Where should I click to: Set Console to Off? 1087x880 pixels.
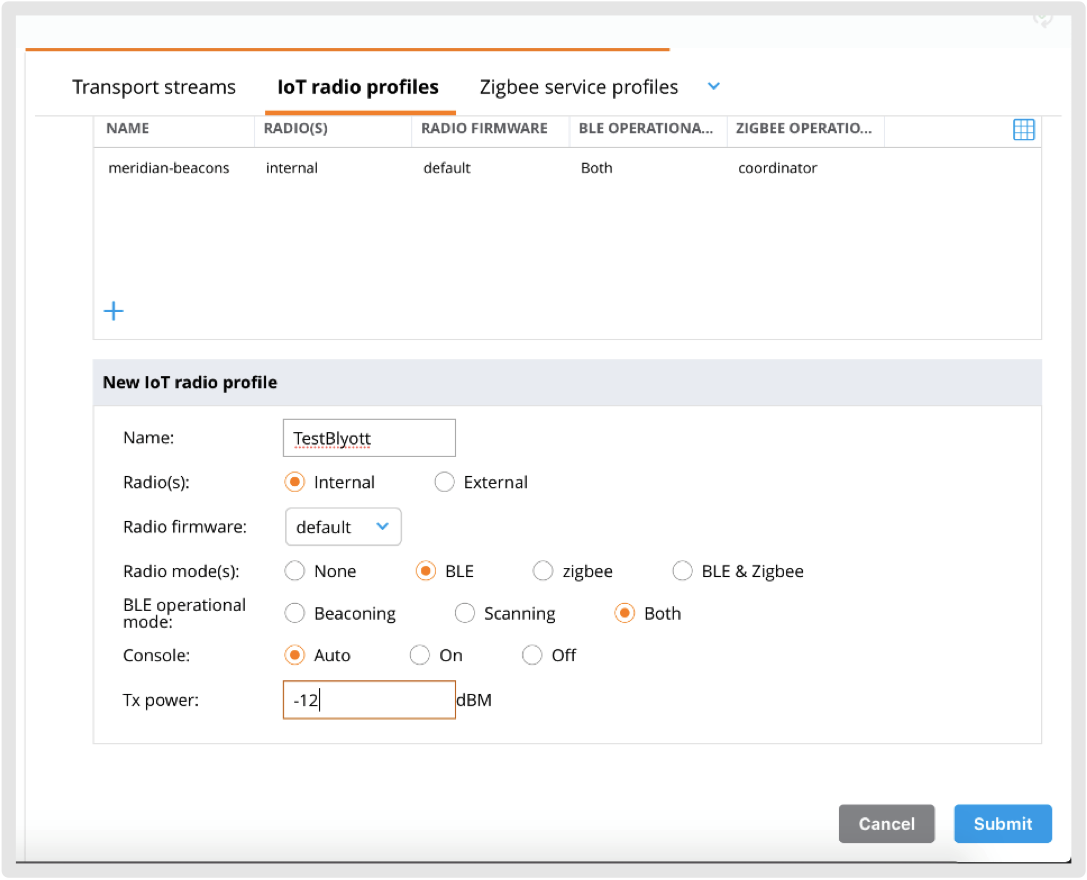click(x=532, y=656)
